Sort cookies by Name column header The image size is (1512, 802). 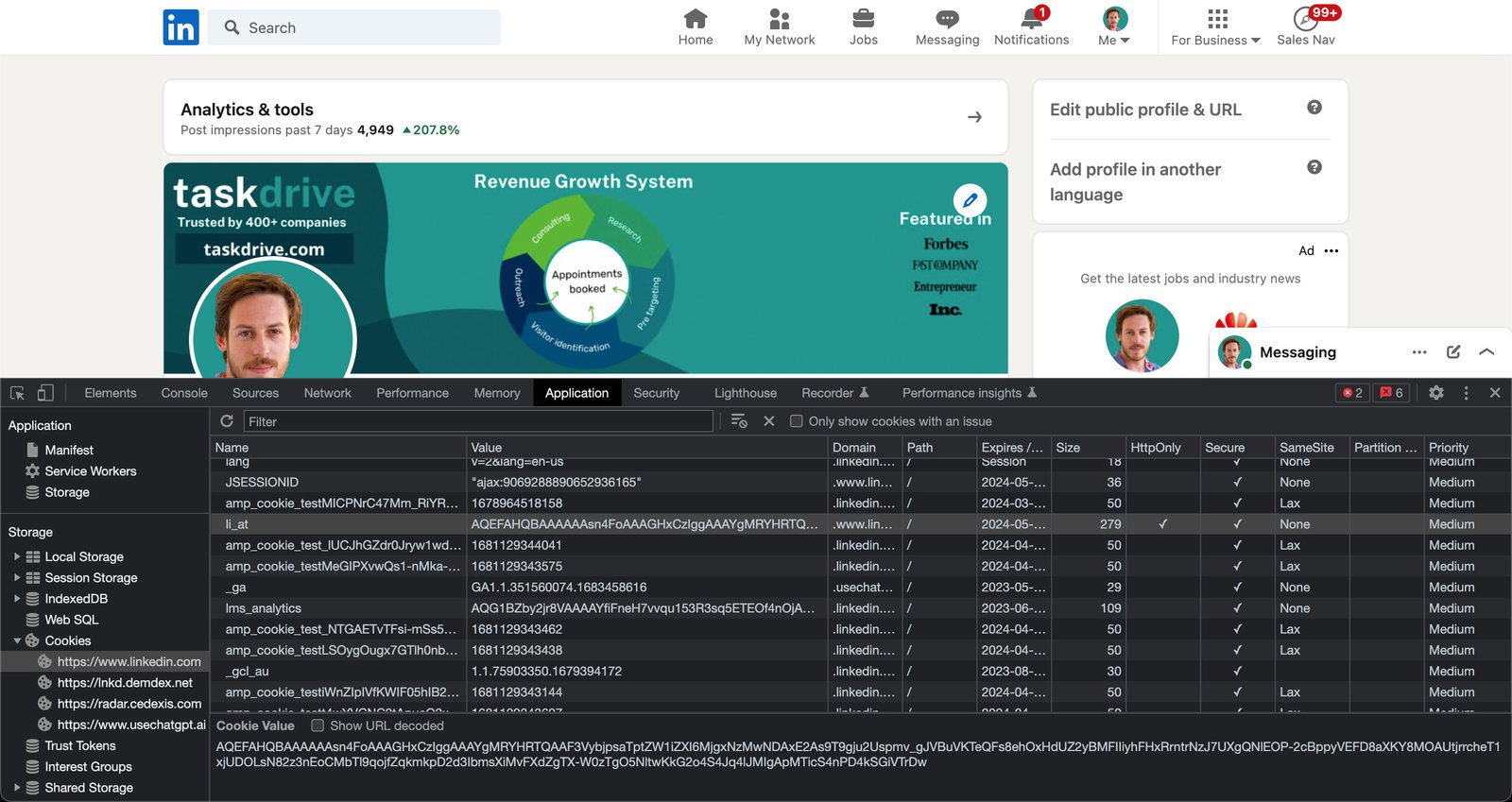click(x=338, y=447)
